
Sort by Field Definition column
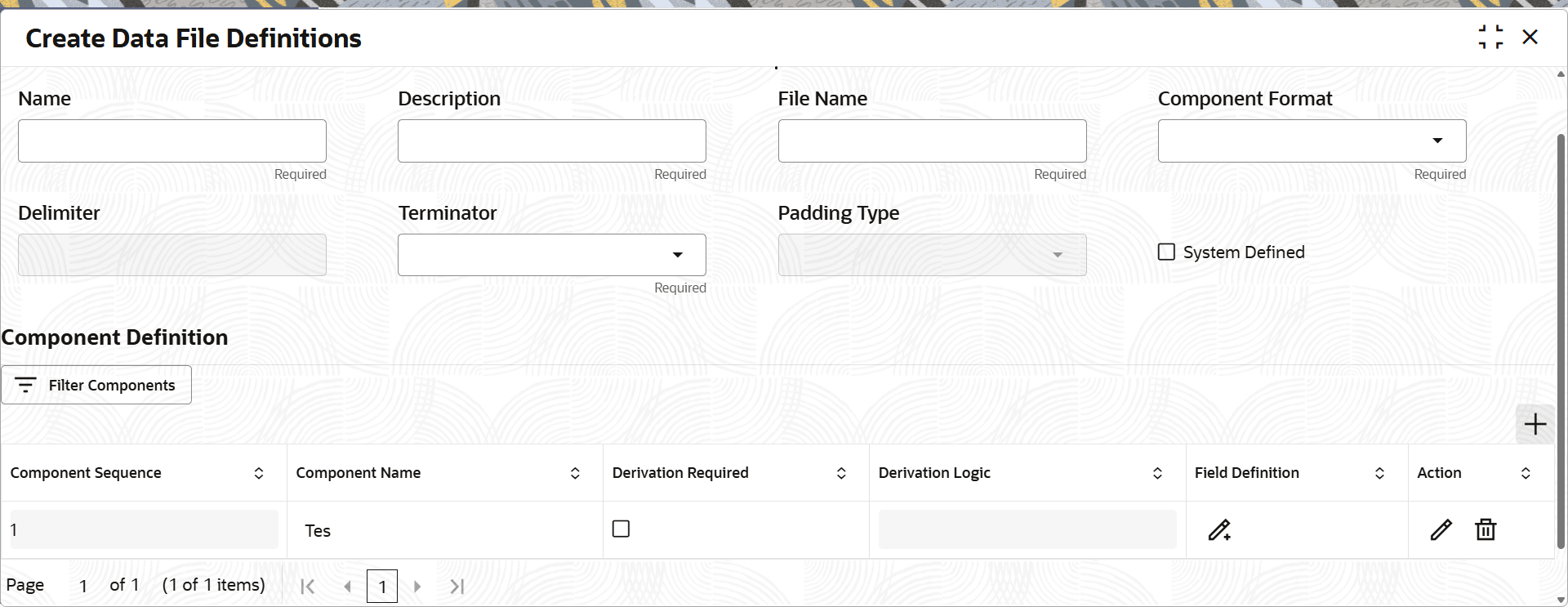(x=1379, y=473)
